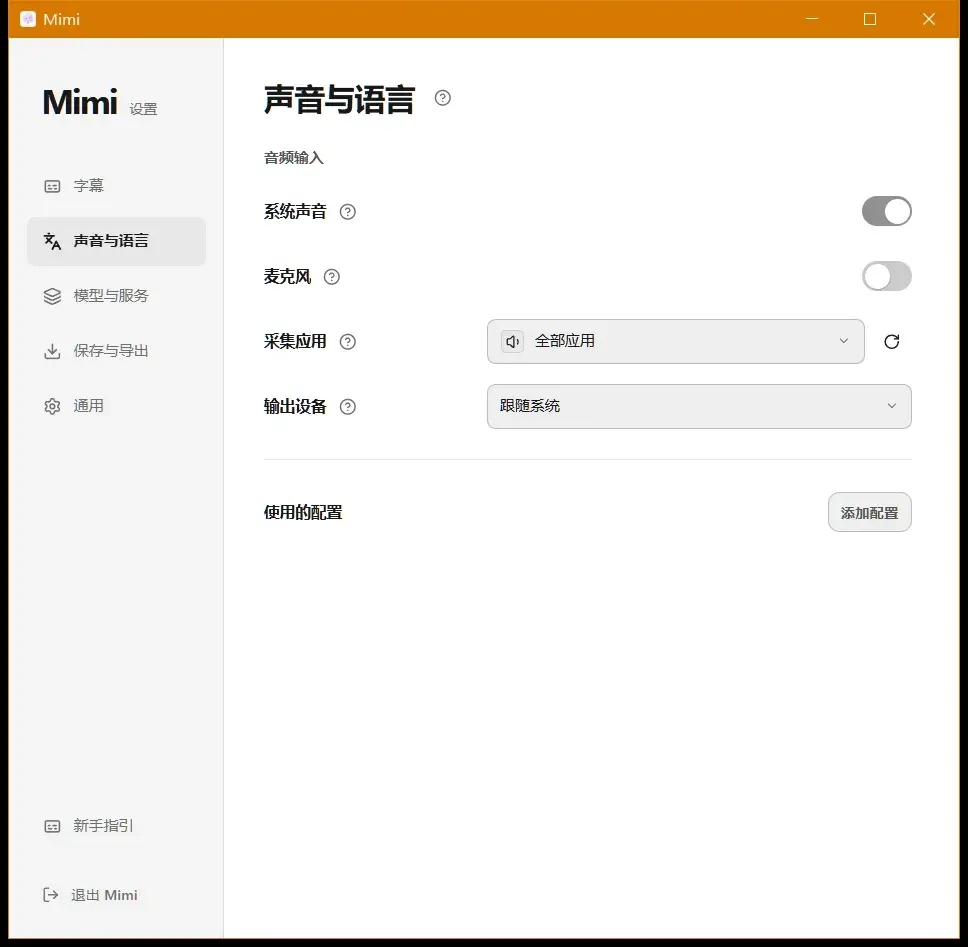Click the layers icon next to 模型与服务
Viewport: 968px width, 947px height.
point(52,296)
